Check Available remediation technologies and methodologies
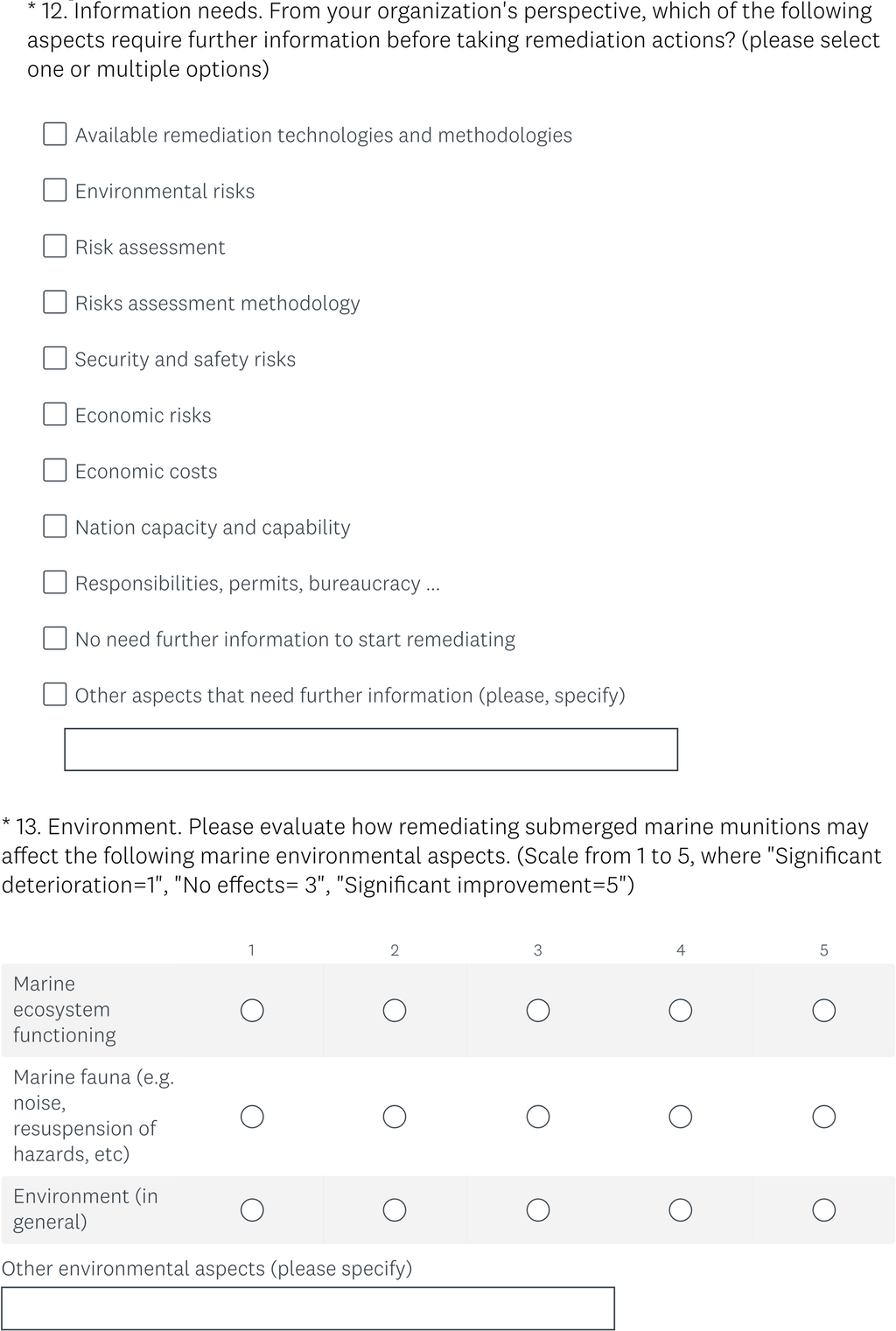The height and width of the screenshot is (1331, 896). coord(55,134)
